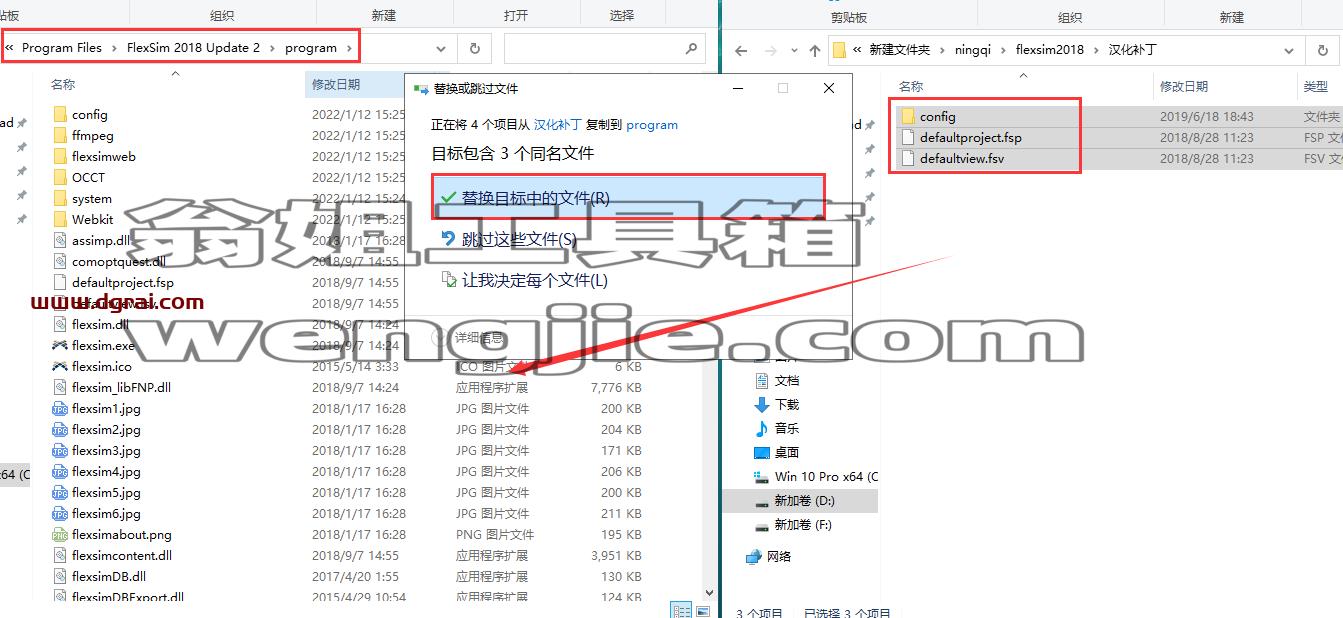Click the 新建文件夹 breadcrumb segment

899,49
